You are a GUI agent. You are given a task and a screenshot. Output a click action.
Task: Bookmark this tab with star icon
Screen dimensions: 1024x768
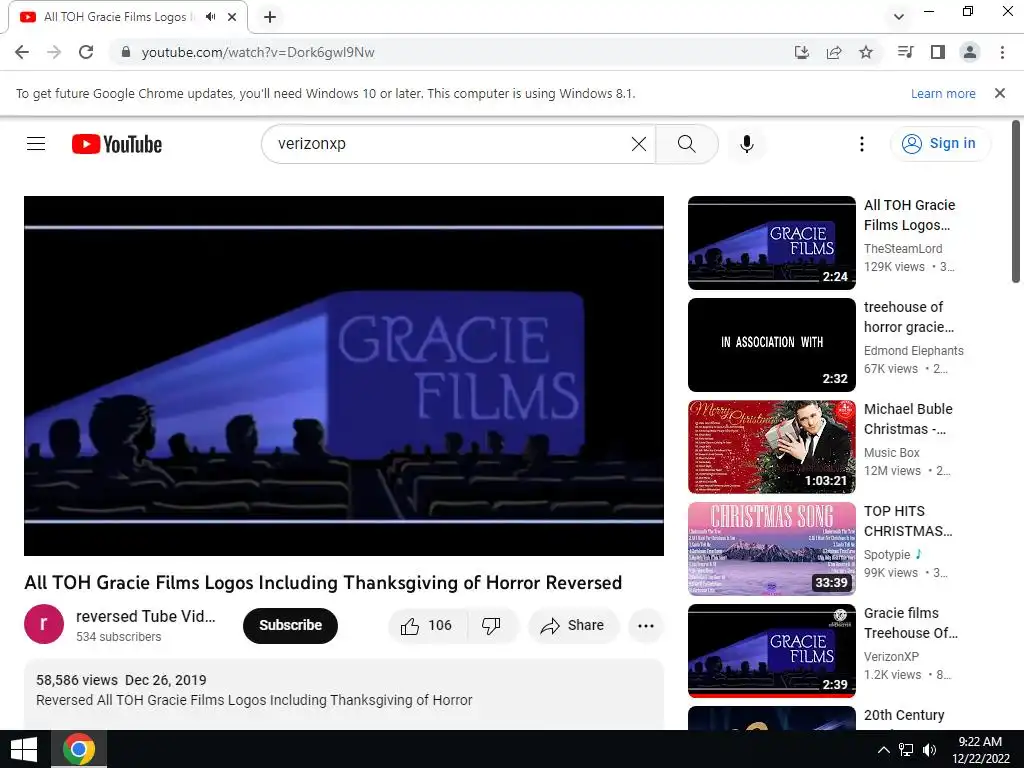tap(866, 52)
